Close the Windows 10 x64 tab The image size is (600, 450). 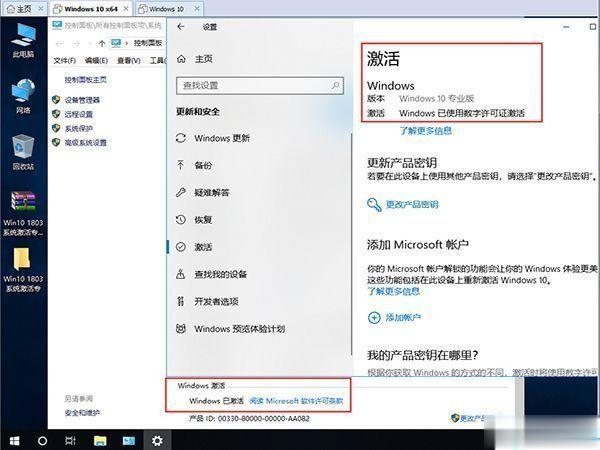point(126,8)
